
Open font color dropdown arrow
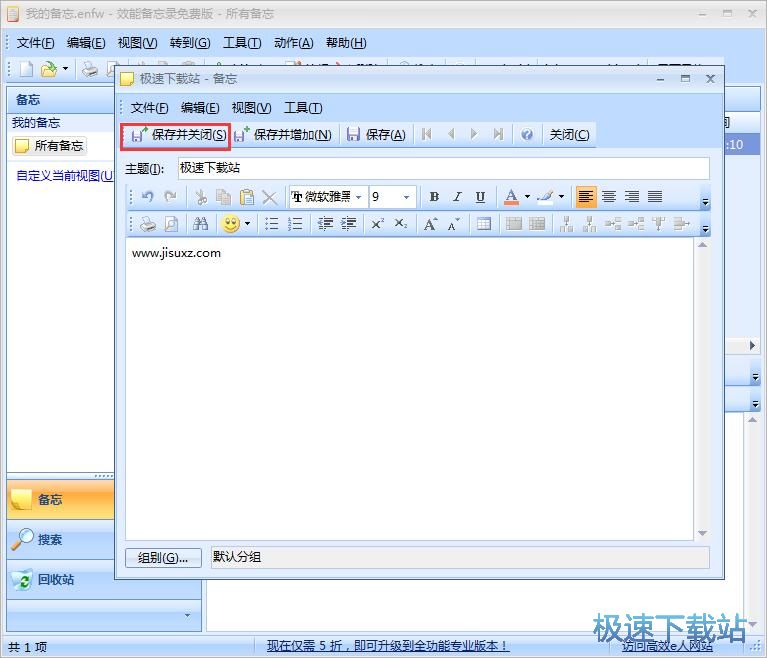click(x=527, y=197)
